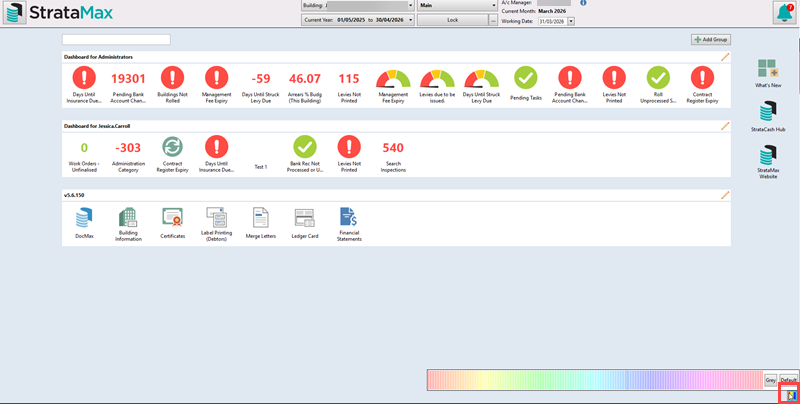Image resolution: width=800 pixels, height=404 pixels.
Task: Open the What's New icon
Action: [768, 73]
